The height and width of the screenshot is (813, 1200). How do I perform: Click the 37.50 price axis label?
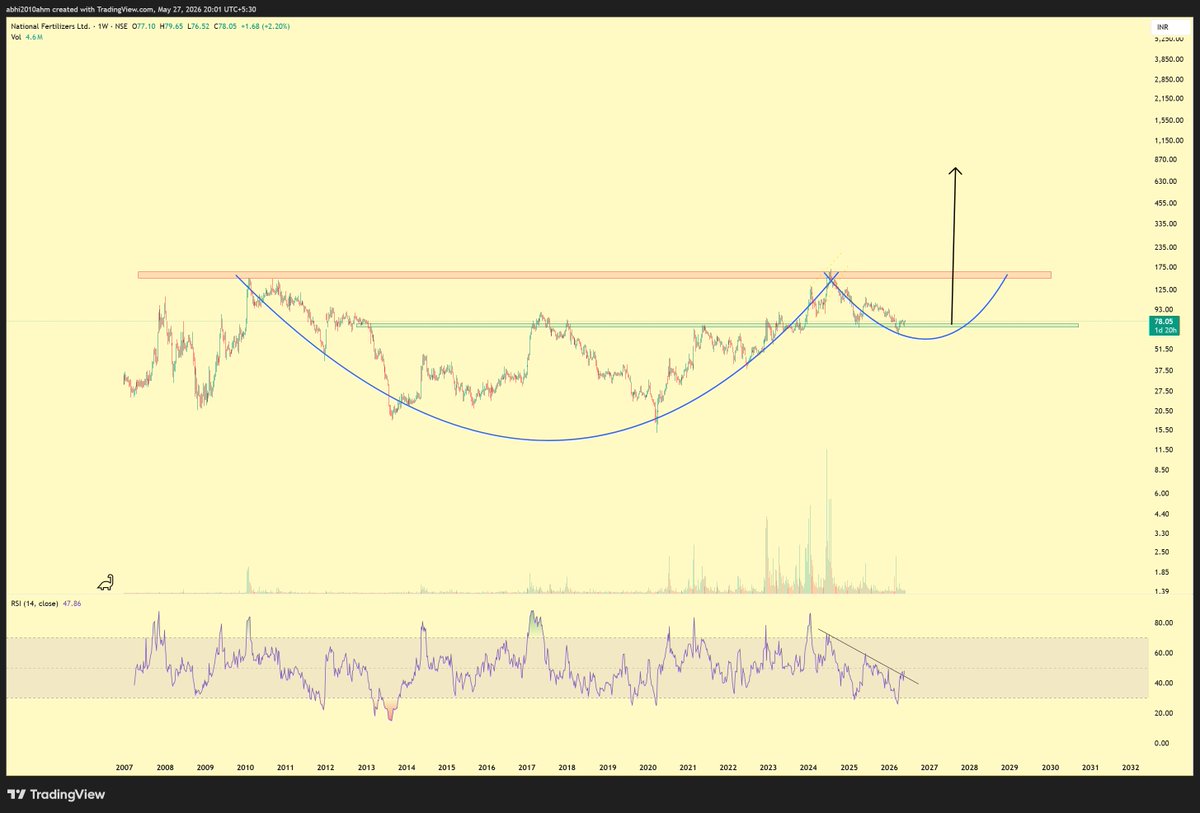point(1164,369)
